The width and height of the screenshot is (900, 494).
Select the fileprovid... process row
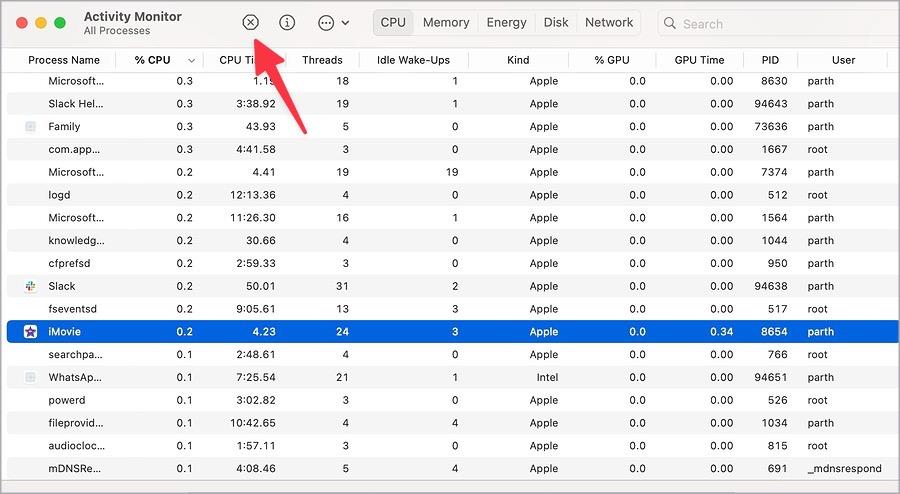pos(453,423)
